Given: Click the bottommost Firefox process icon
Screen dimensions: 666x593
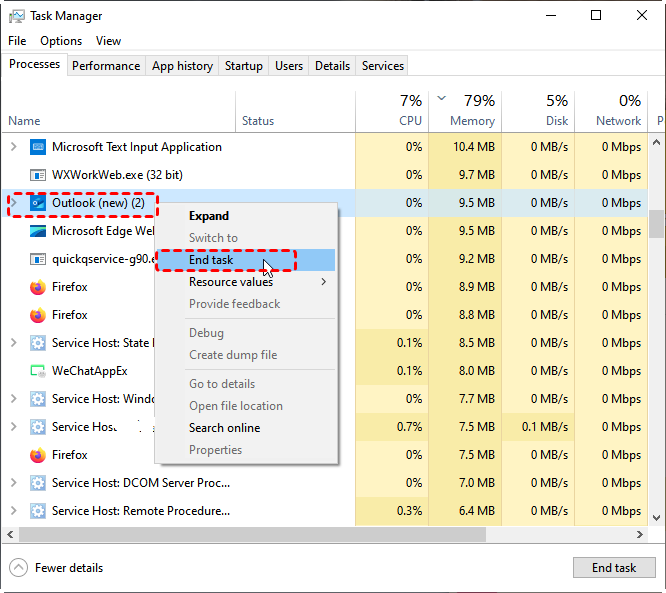Looking at the screenshot, I should [x=38, y=455].
